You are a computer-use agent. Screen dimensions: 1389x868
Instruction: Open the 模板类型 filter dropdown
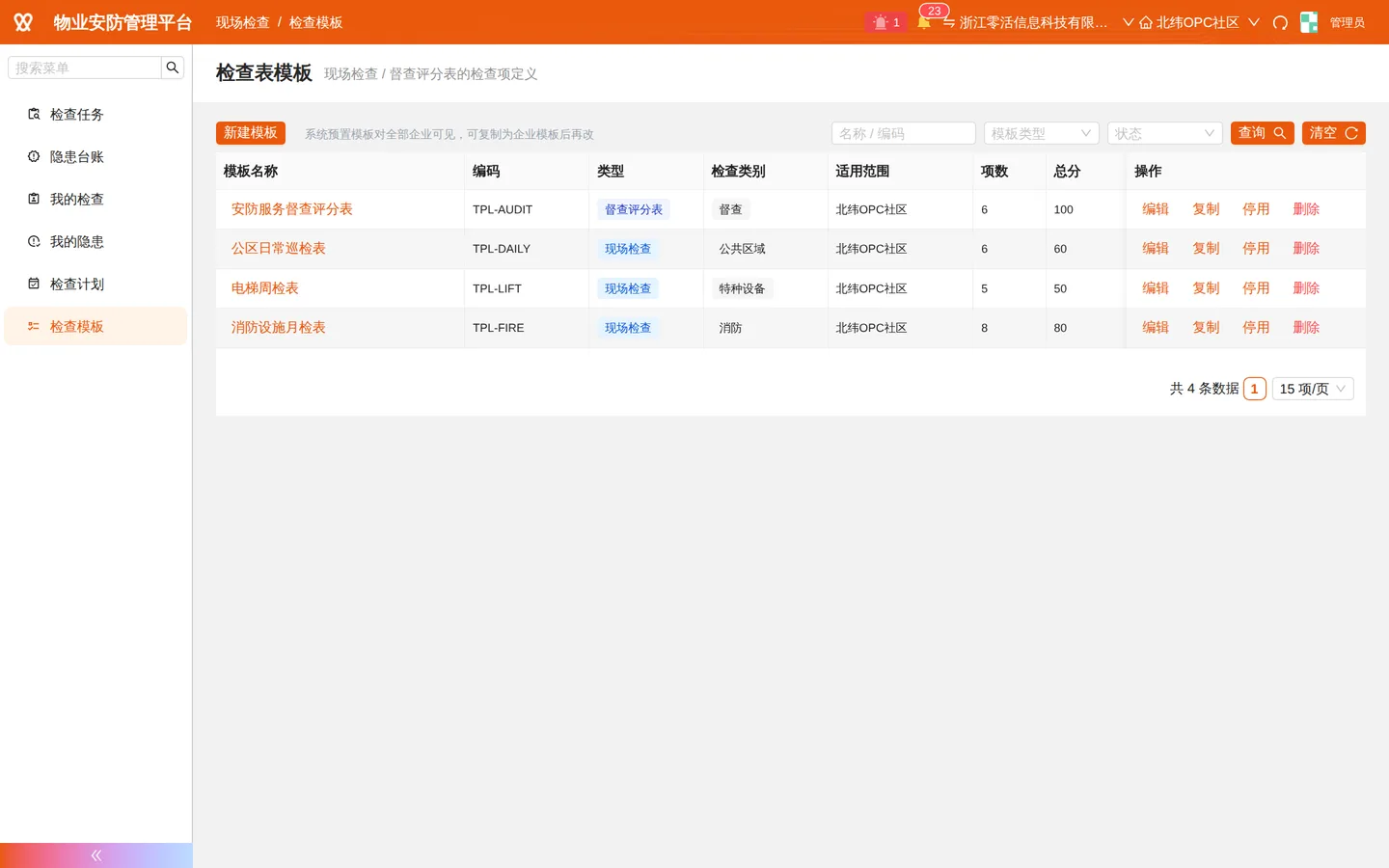coord(1042,133)
